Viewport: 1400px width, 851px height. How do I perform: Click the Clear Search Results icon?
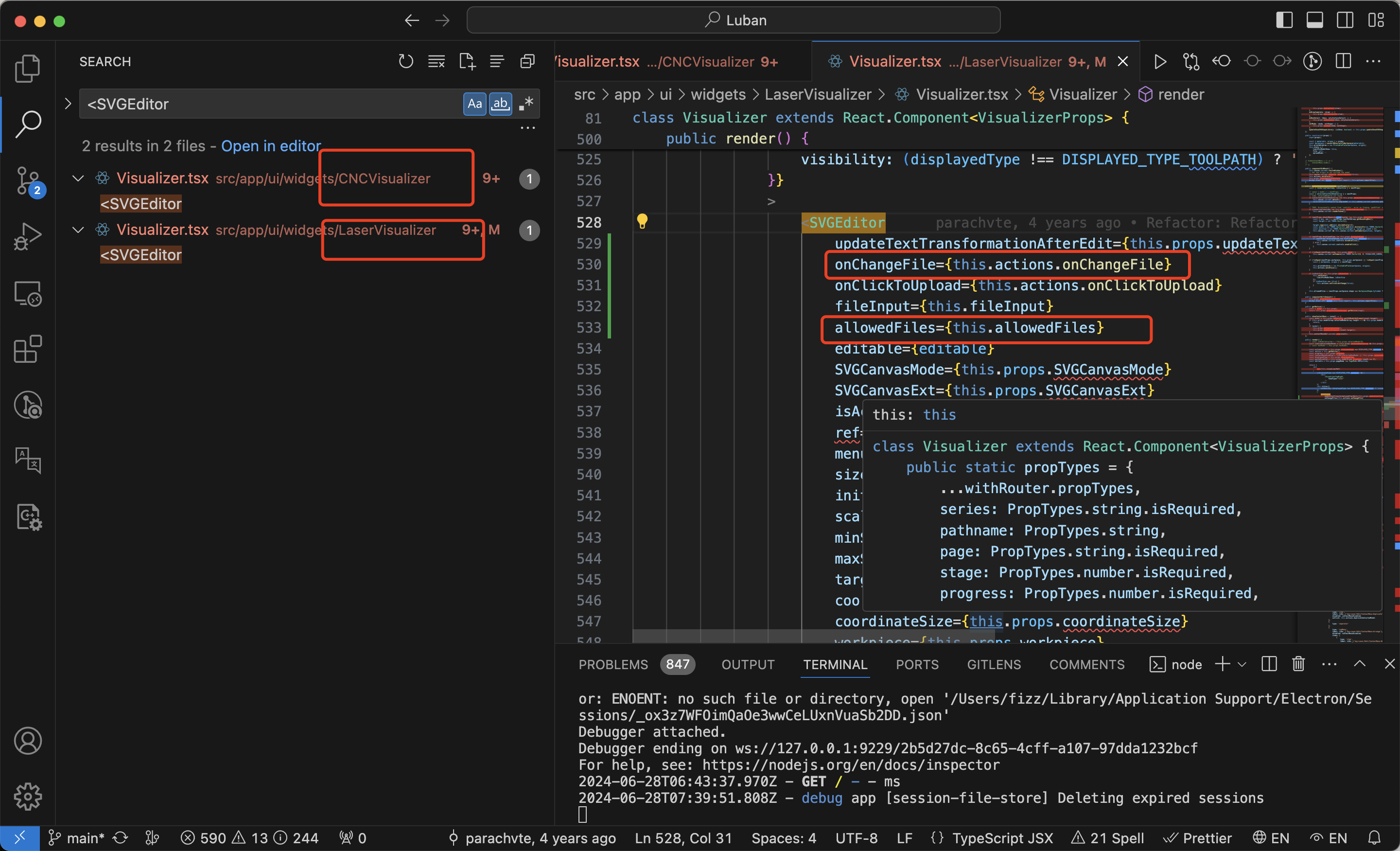437,61
